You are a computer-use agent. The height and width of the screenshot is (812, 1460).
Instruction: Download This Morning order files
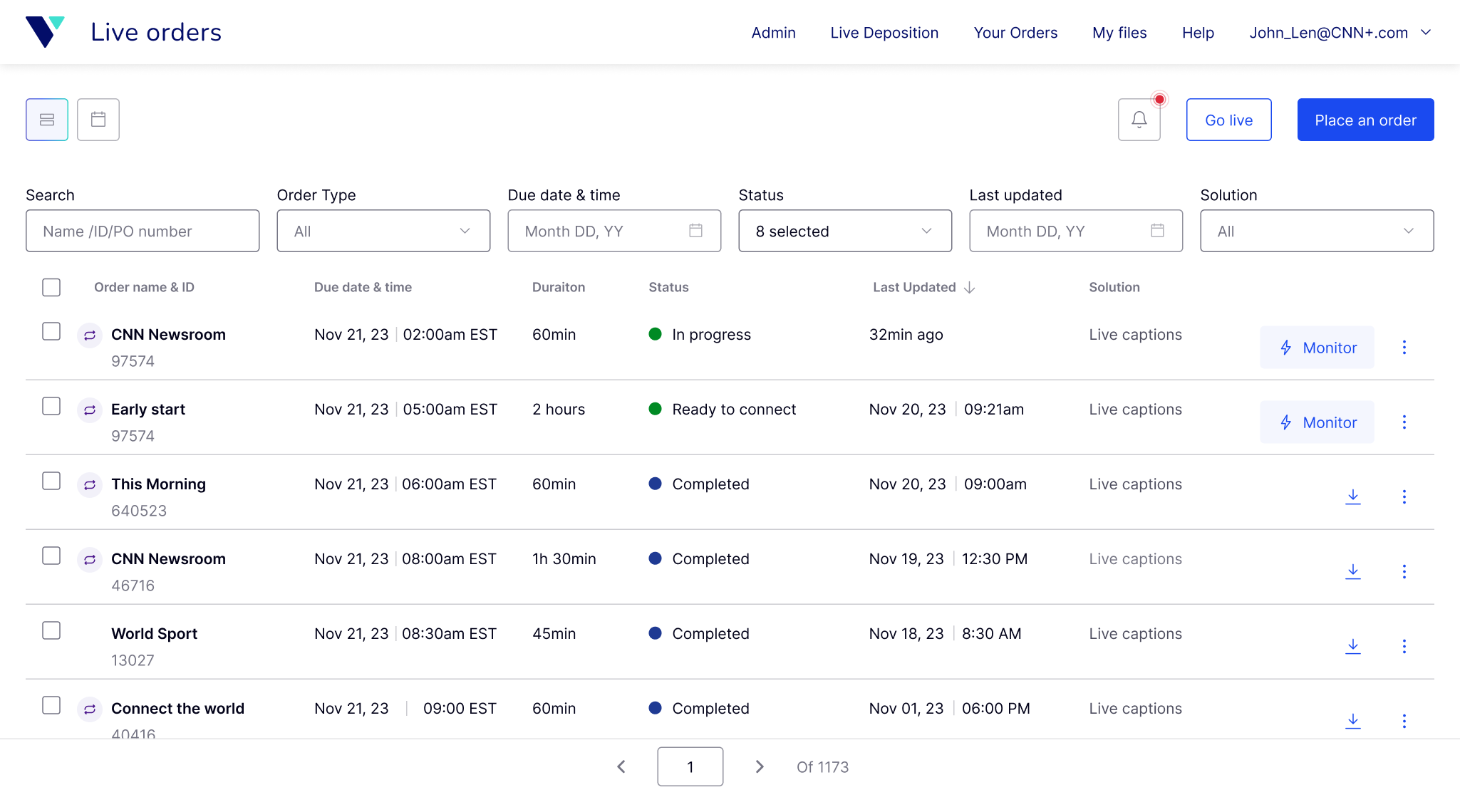pyautogui.click(x=1353, y=496)
